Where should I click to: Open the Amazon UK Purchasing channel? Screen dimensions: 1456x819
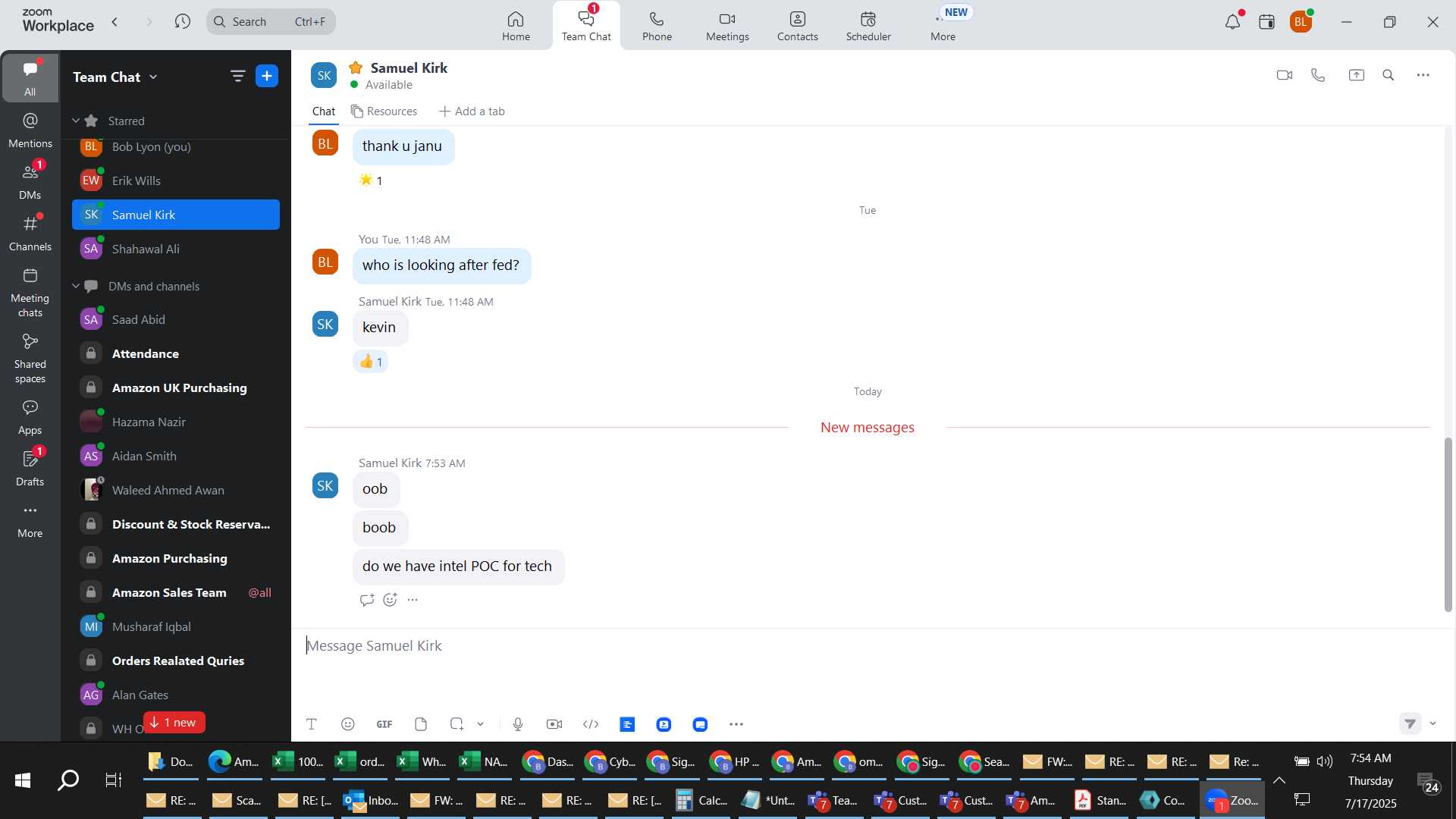tap(176, 388)
